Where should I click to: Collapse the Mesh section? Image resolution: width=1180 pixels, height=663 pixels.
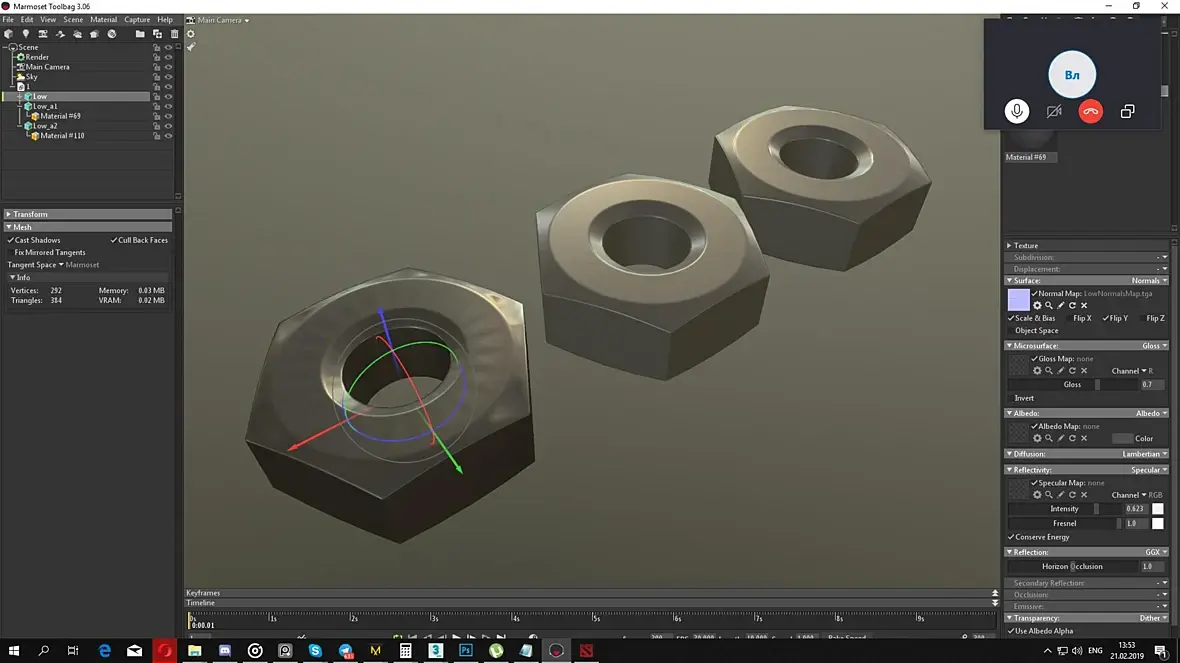pos(87,227)
